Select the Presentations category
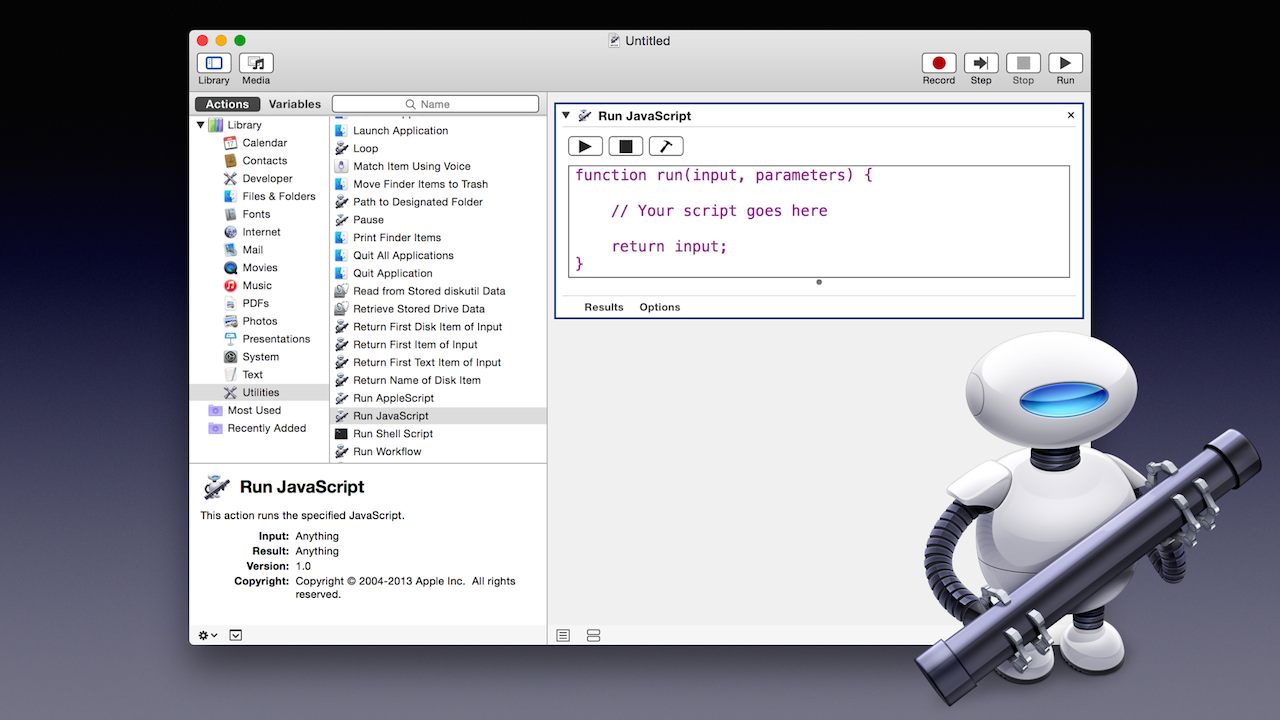 click(x=276, y=339)
